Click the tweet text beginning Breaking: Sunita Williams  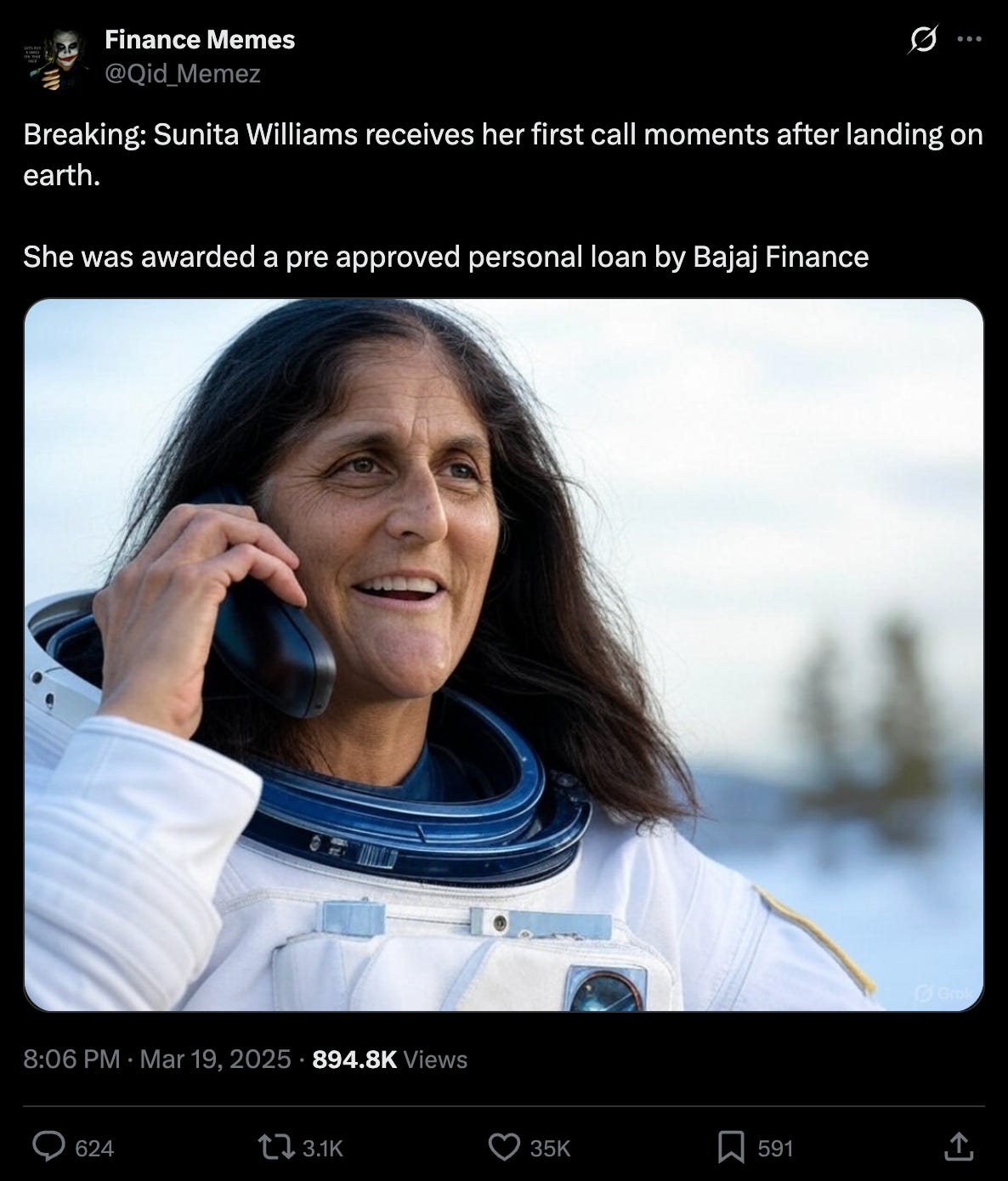(503, 155)
